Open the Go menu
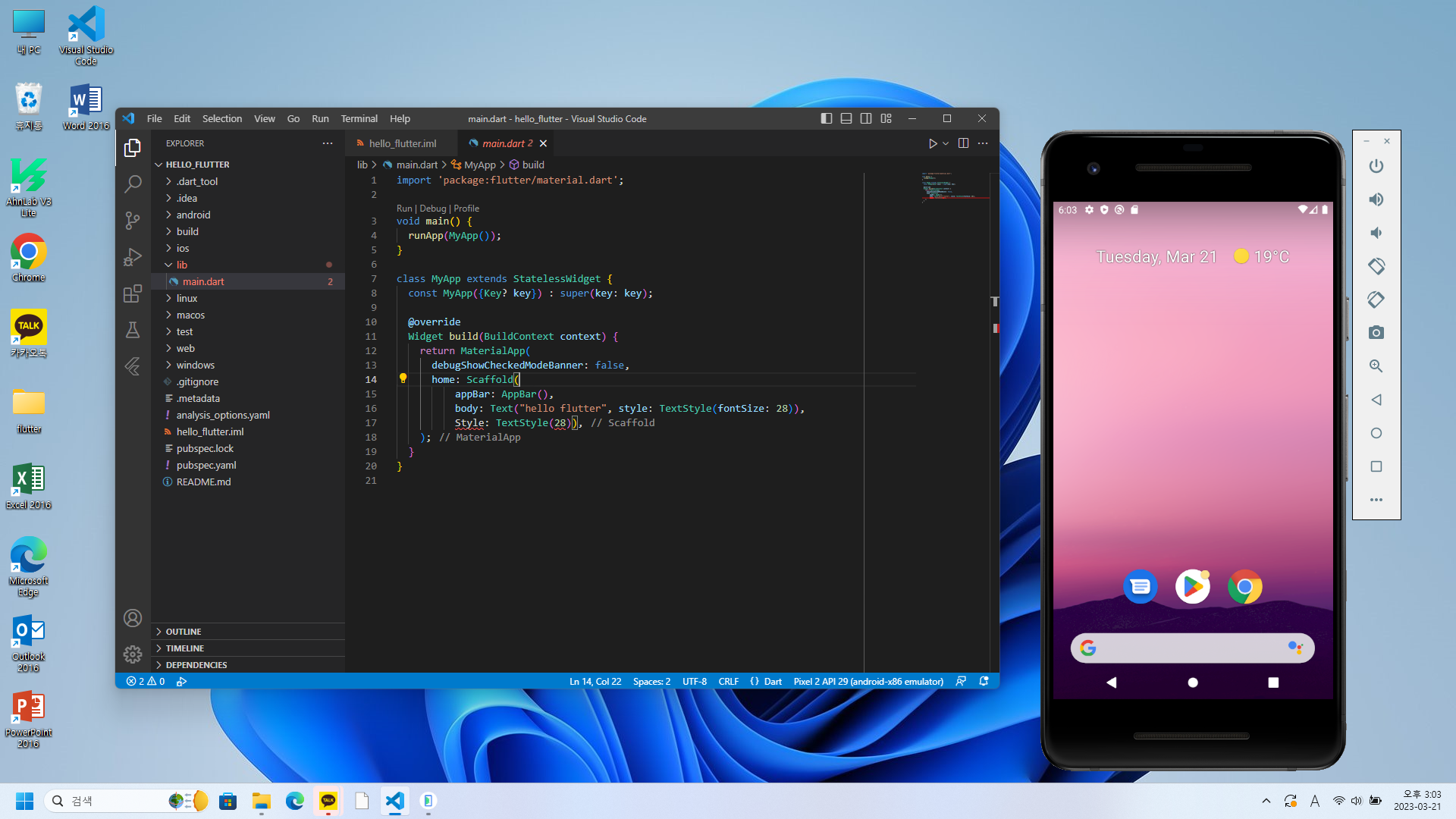Image resolution: width=1456 pixels, height=819 pixels. pyautogui.click(x=293, y=118)
